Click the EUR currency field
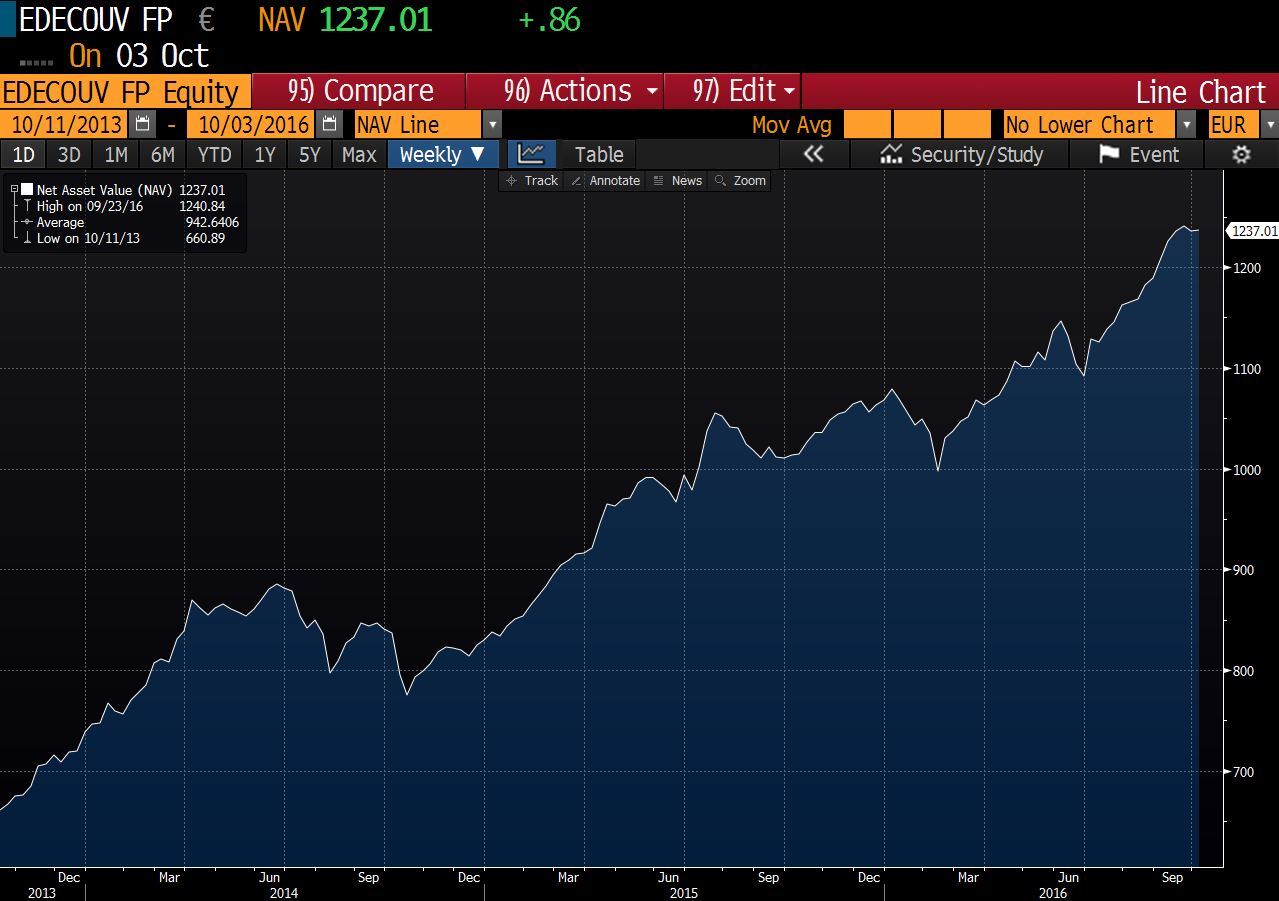Screen dimensions: 1279x901 click(1233, 125)
